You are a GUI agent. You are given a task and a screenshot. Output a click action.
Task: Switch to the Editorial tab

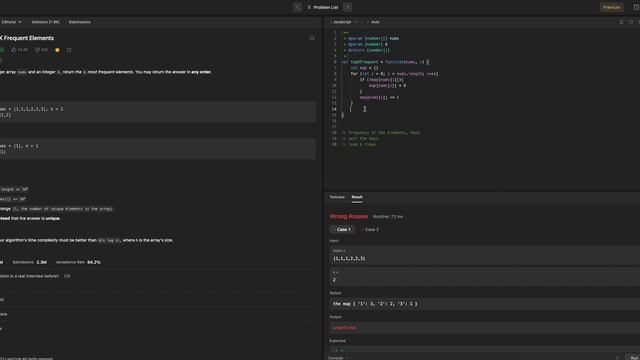11,22
